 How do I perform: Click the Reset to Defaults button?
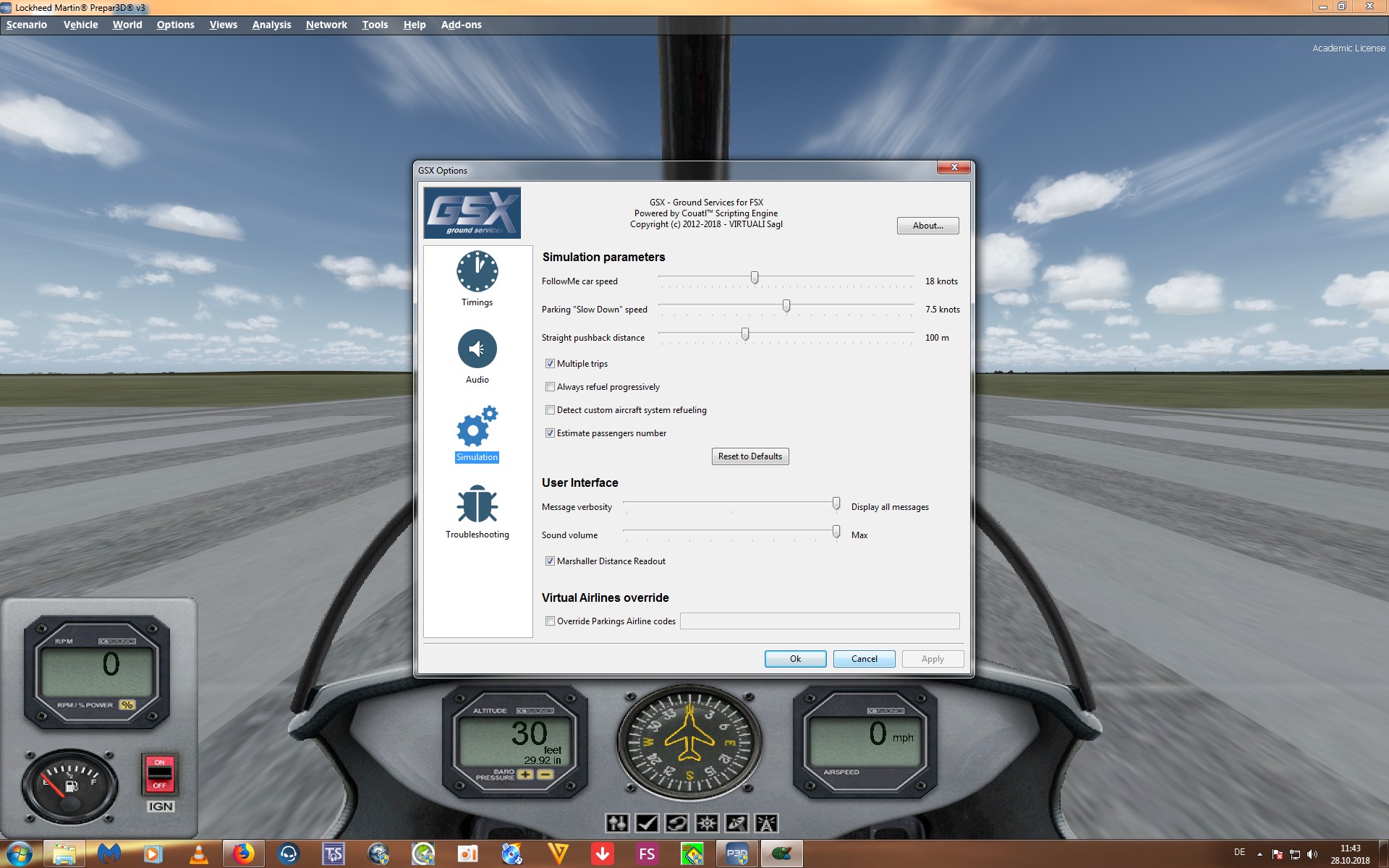point(749,456)
